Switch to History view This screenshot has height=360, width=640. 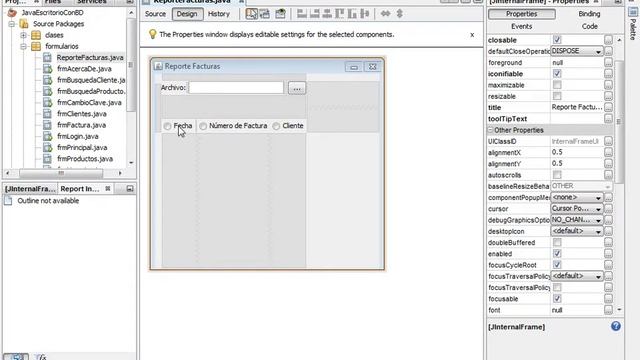(x=219, y=14)
